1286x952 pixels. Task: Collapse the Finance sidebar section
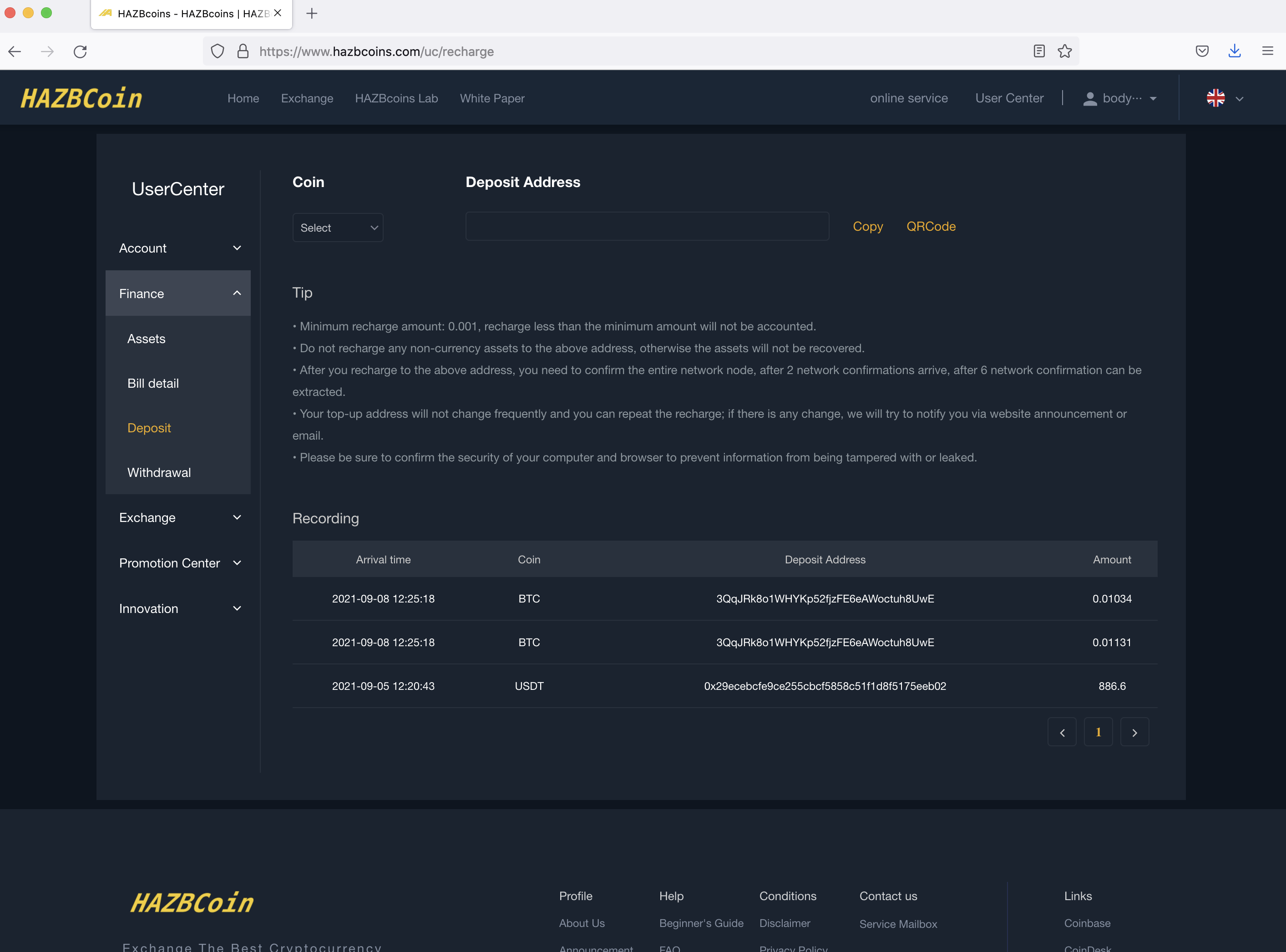178,294
